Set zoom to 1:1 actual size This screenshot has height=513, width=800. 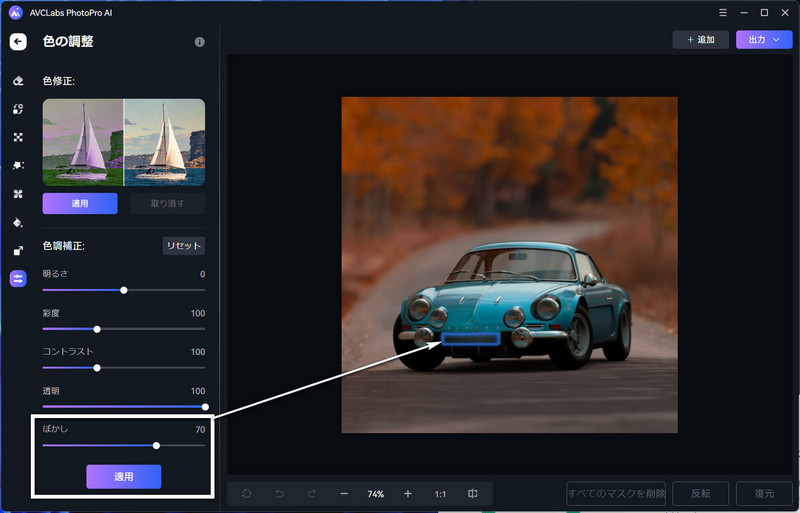[440, 494]
